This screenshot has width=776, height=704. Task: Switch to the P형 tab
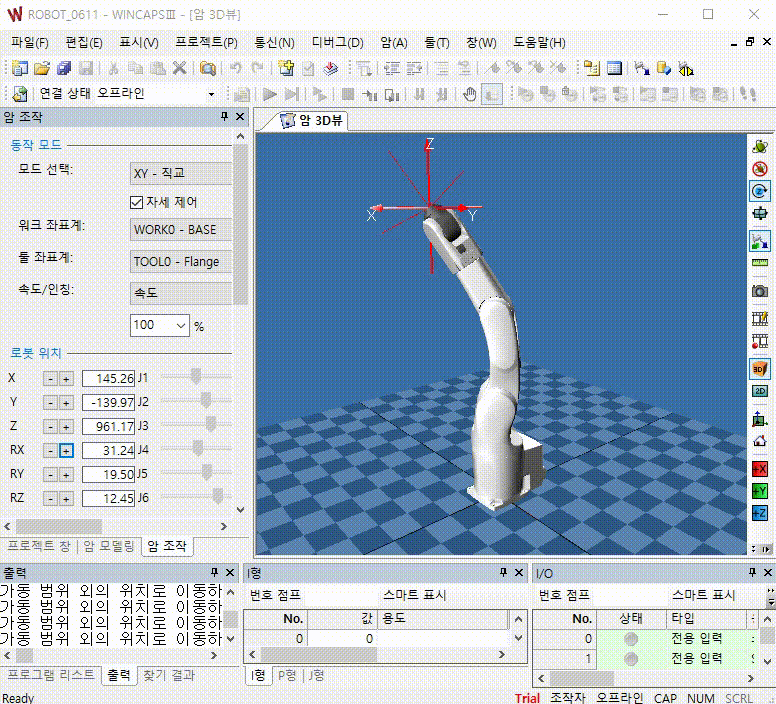click(287, 675)
